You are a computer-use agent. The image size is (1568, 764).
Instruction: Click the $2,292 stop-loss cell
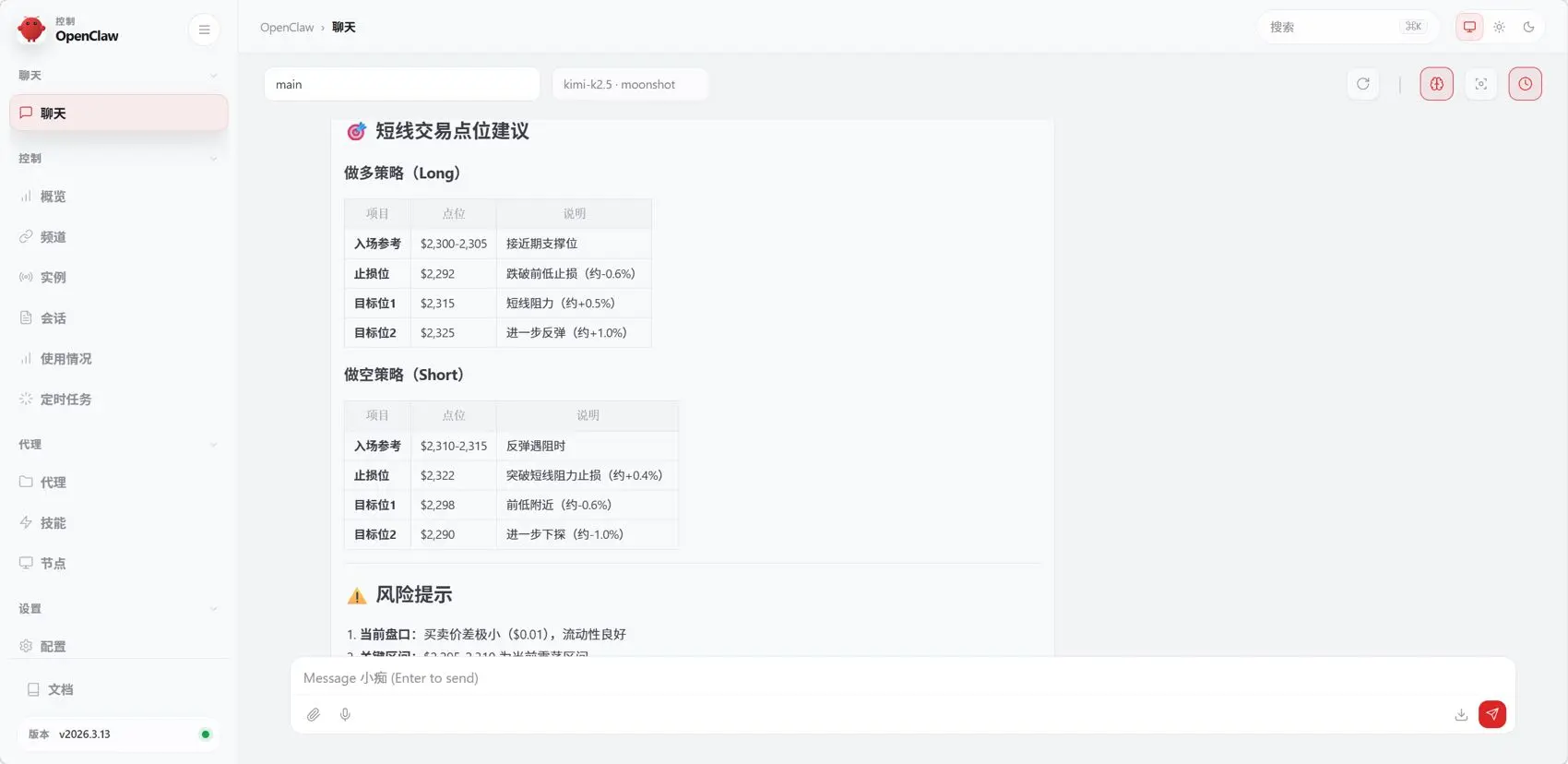[454, 273]
